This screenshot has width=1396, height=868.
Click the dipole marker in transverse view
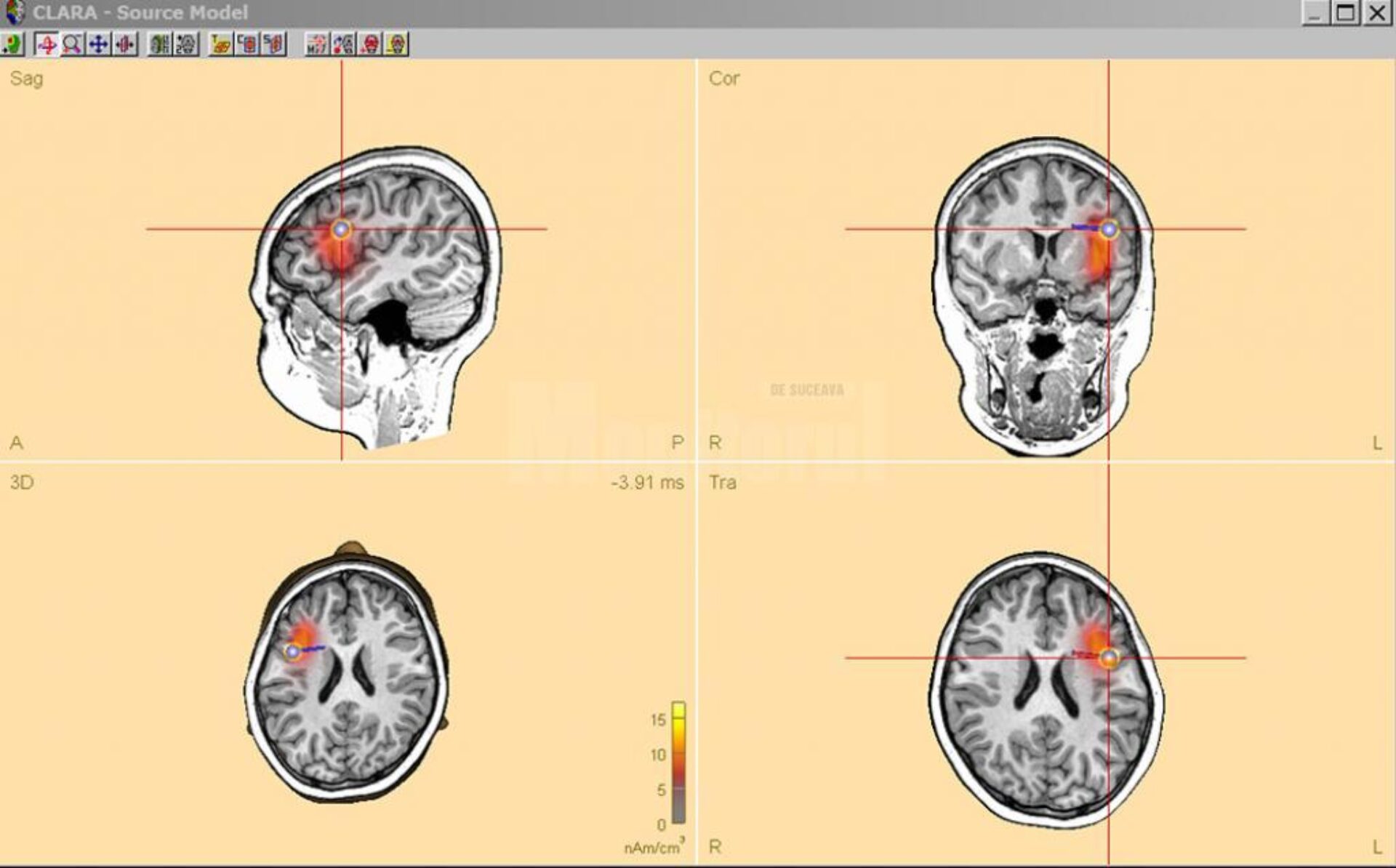click(1108, 658)
